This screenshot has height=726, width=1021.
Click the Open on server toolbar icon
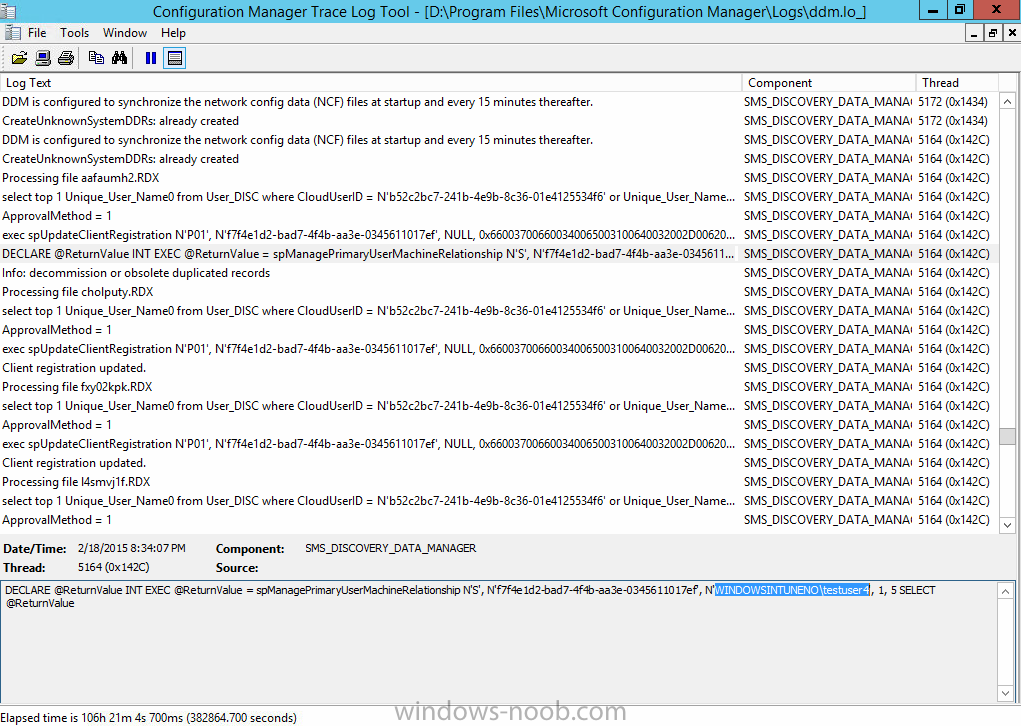pos(43,58)
